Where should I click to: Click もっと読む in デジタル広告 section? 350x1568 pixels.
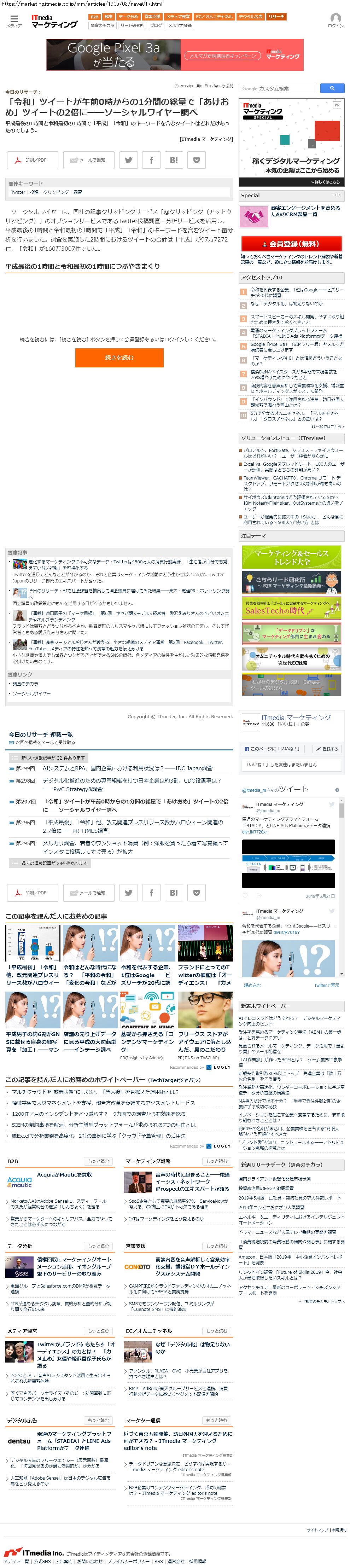coord(98,1420)
